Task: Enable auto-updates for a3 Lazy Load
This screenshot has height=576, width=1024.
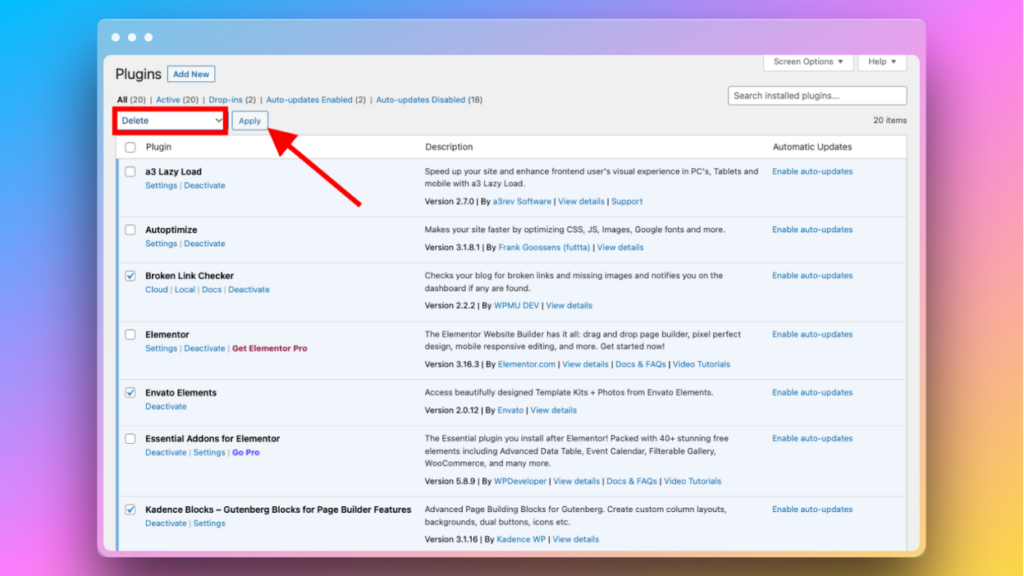Action: click(812, 171)
